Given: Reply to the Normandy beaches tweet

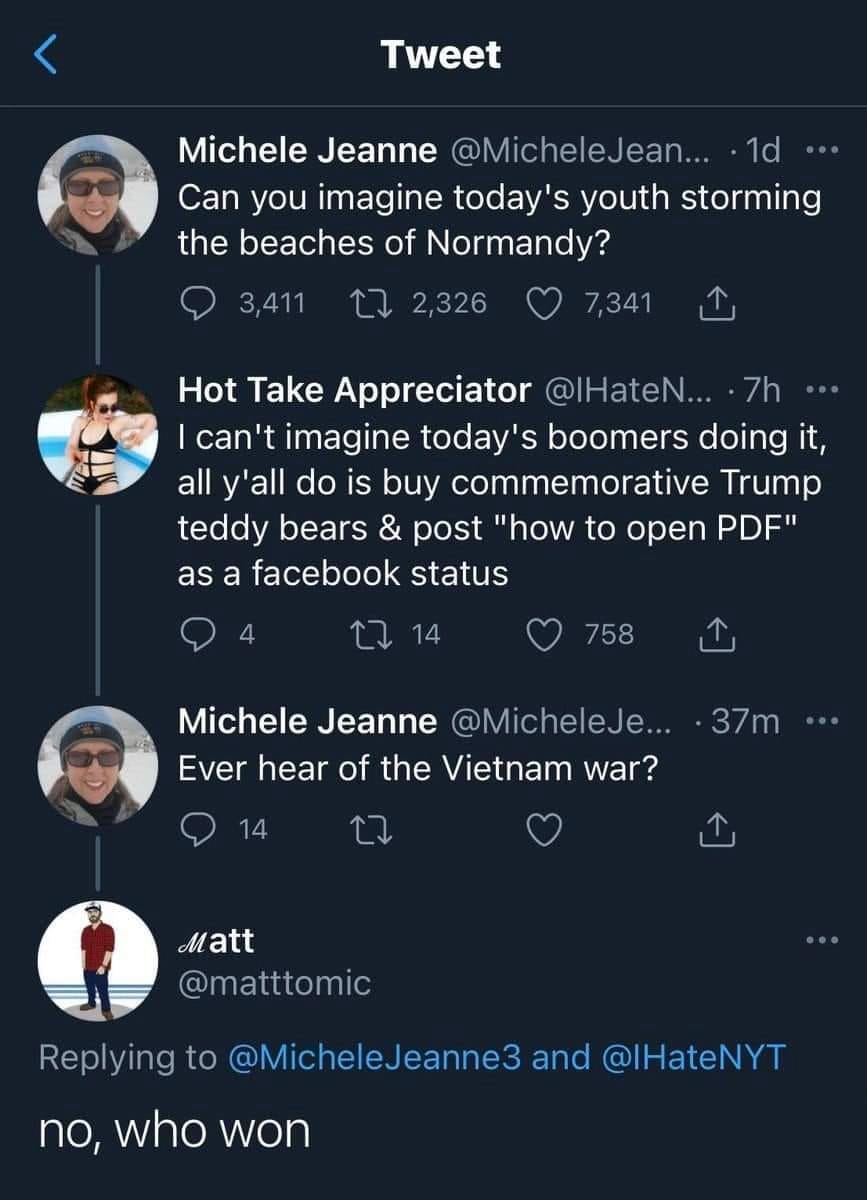Looking at the screenshot, I should [x=196, y=302].
